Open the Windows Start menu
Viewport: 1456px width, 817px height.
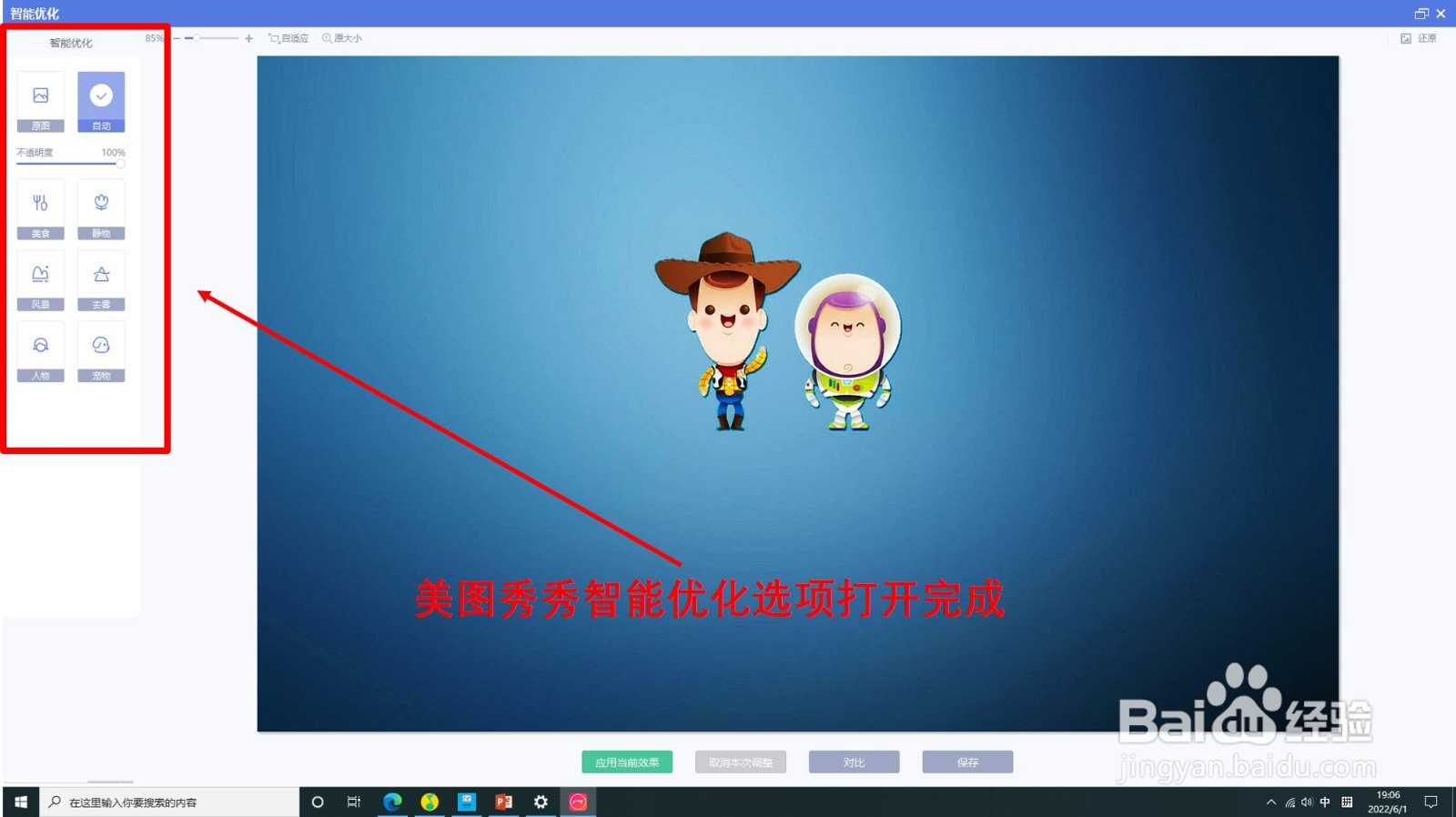[x=20, y=802]
